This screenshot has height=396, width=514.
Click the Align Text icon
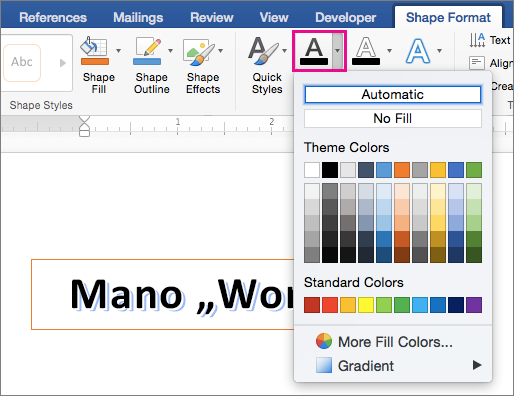[x=477, y=63]
